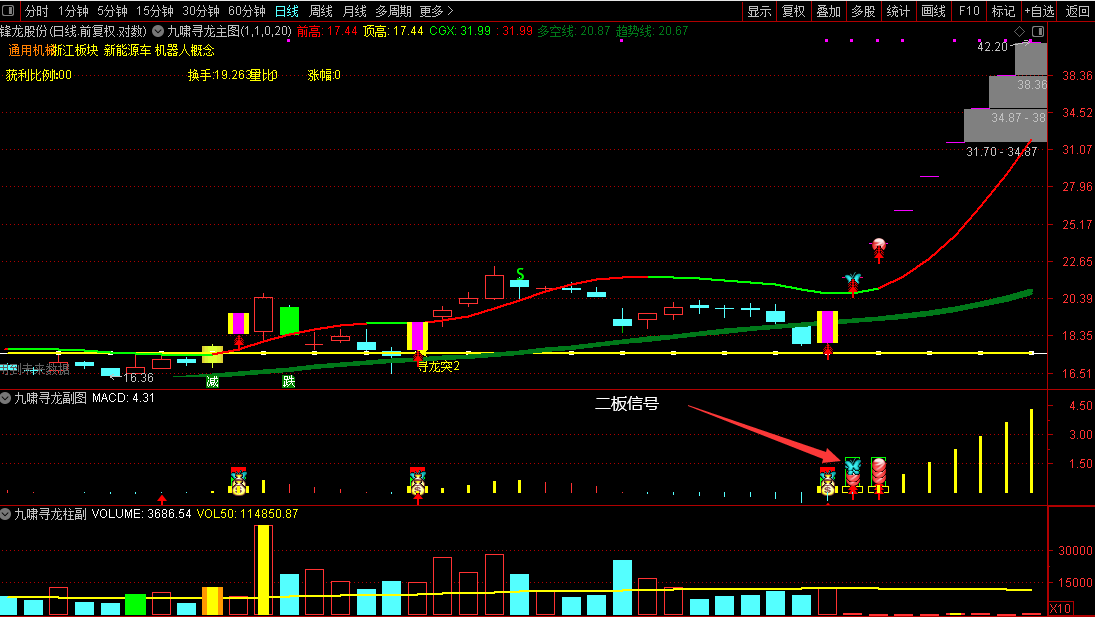
Task: Click the large cyan volume bar near 15000
Action: [x=622, y=588]
